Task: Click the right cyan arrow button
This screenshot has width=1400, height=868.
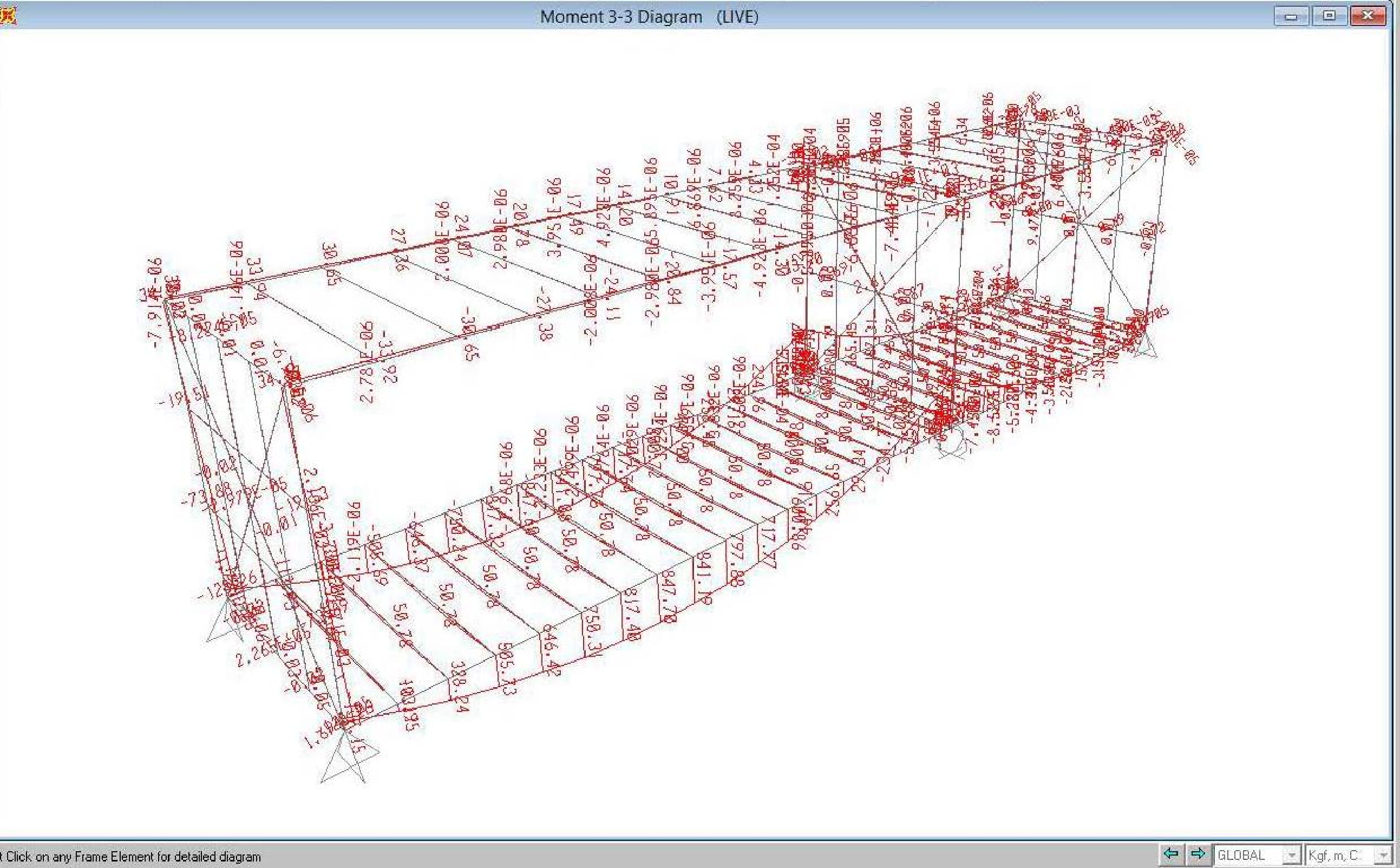Action: coord(1198,853)
